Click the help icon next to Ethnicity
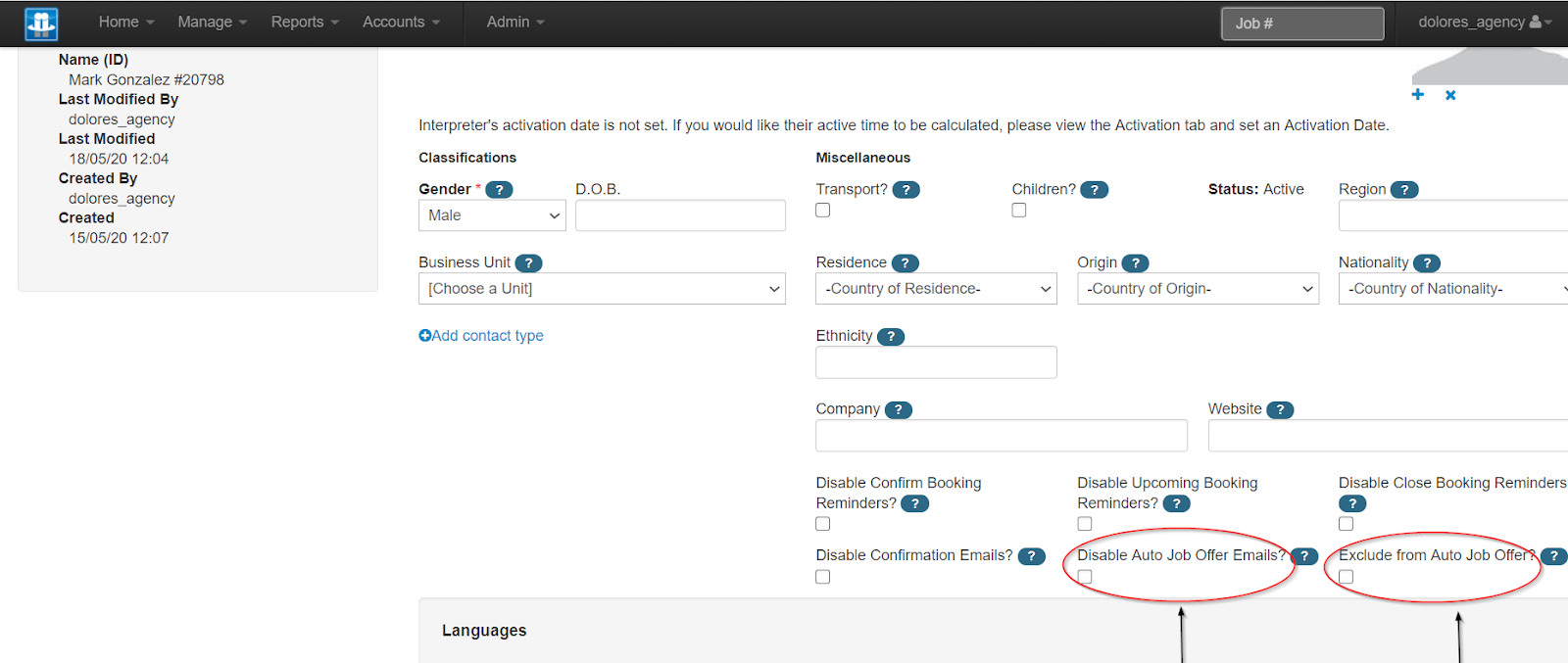 pos(890,337)
